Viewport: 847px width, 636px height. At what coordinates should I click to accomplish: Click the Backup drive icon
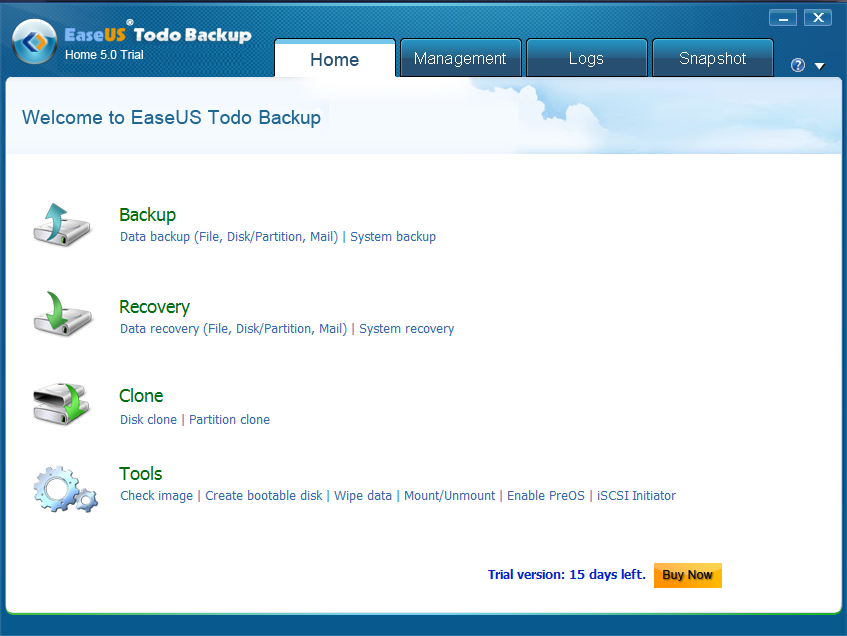pyautogui.click(x=62, y=224)
